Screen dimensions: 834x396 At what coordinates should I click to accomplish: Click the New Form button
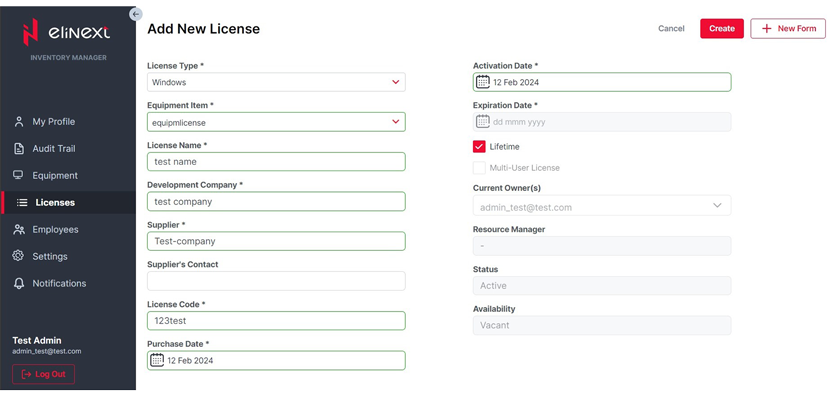[788, 29]
